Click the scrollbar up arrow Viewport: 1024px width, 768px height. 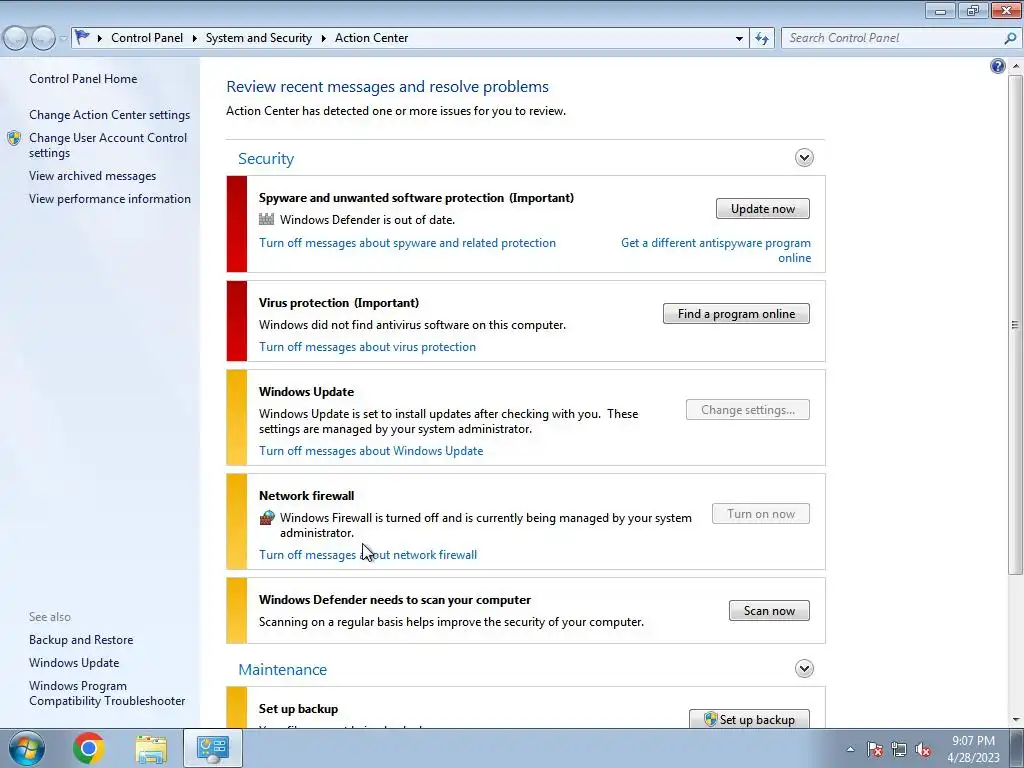pos(1015,66)
